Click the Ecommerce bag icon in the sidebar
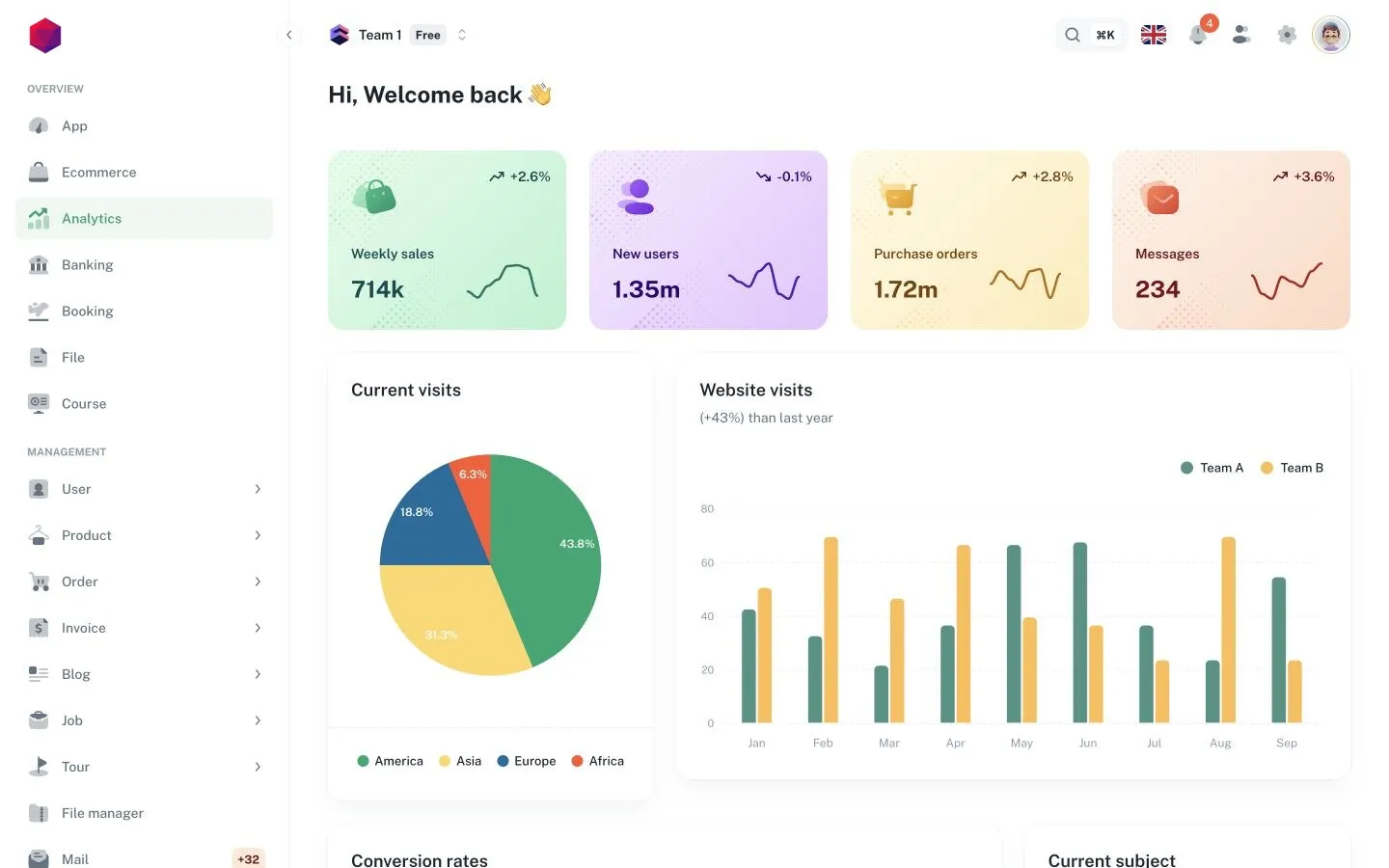Screen dimensions: 1389x868 point(39,172)
